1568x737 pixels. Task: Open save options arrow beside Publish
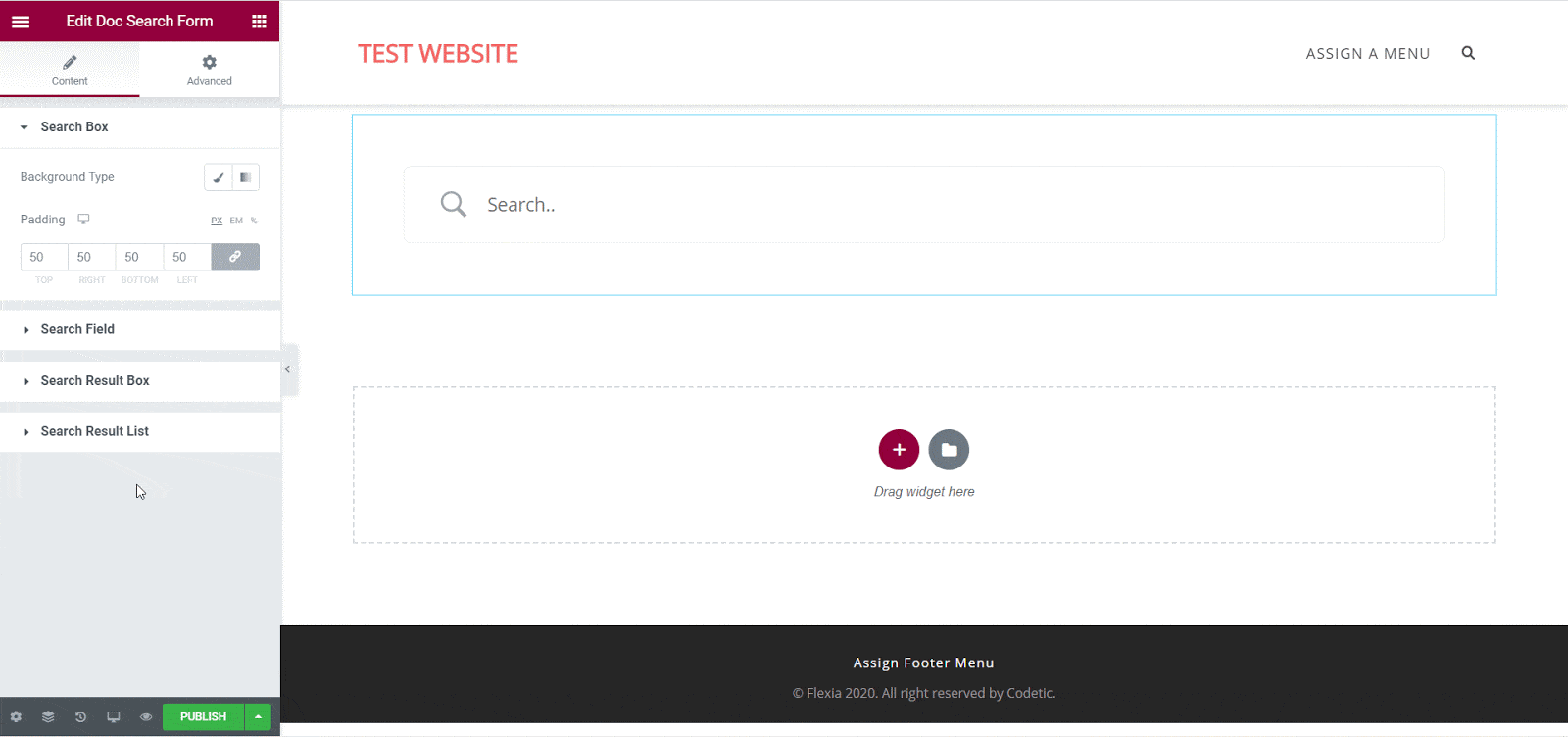(258, 717)
